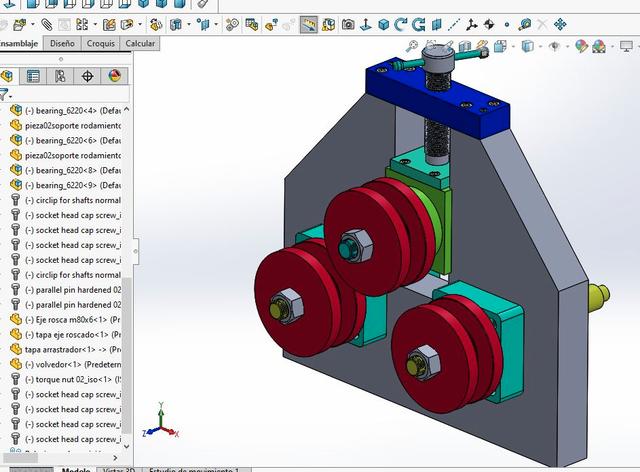The image size is (640, 472).
Task: Click Zoom to Fit magnifier
Action: click(412, 46)
